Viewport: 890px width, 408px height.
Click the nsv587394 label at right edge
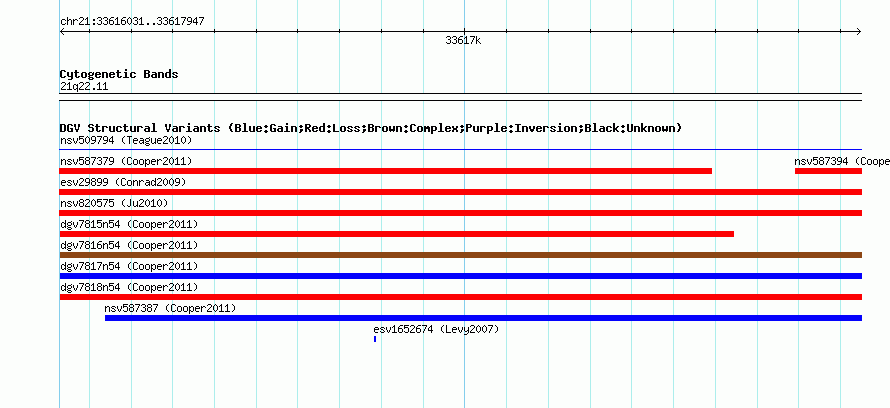click(842, 161)
